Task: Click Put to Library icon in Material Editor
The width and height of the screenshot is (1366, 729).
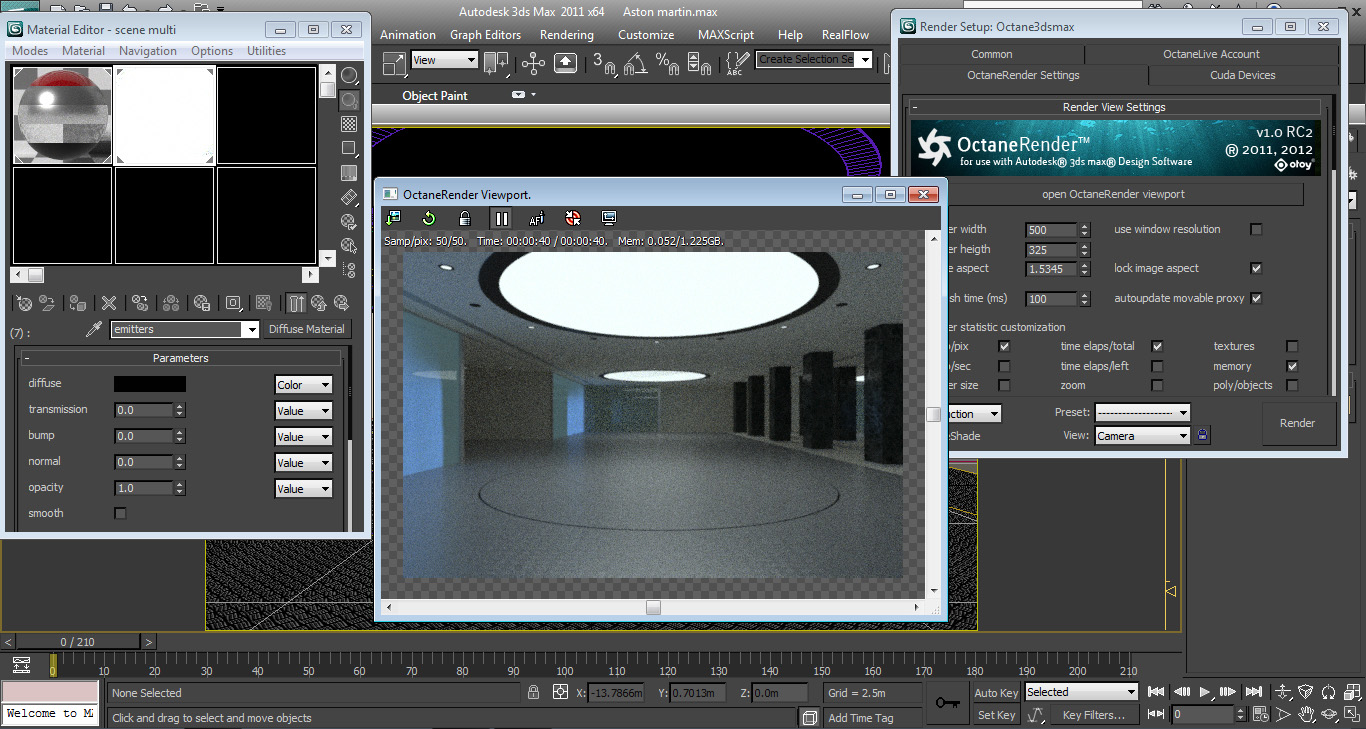Action: (x=202, y=303)
